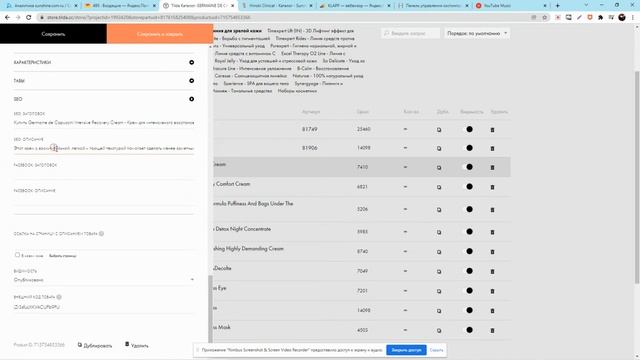The height and width of the screenshot is (360, 640).
Task: Duplicate the Puffiness And Bags product
Action: [439, 209]
